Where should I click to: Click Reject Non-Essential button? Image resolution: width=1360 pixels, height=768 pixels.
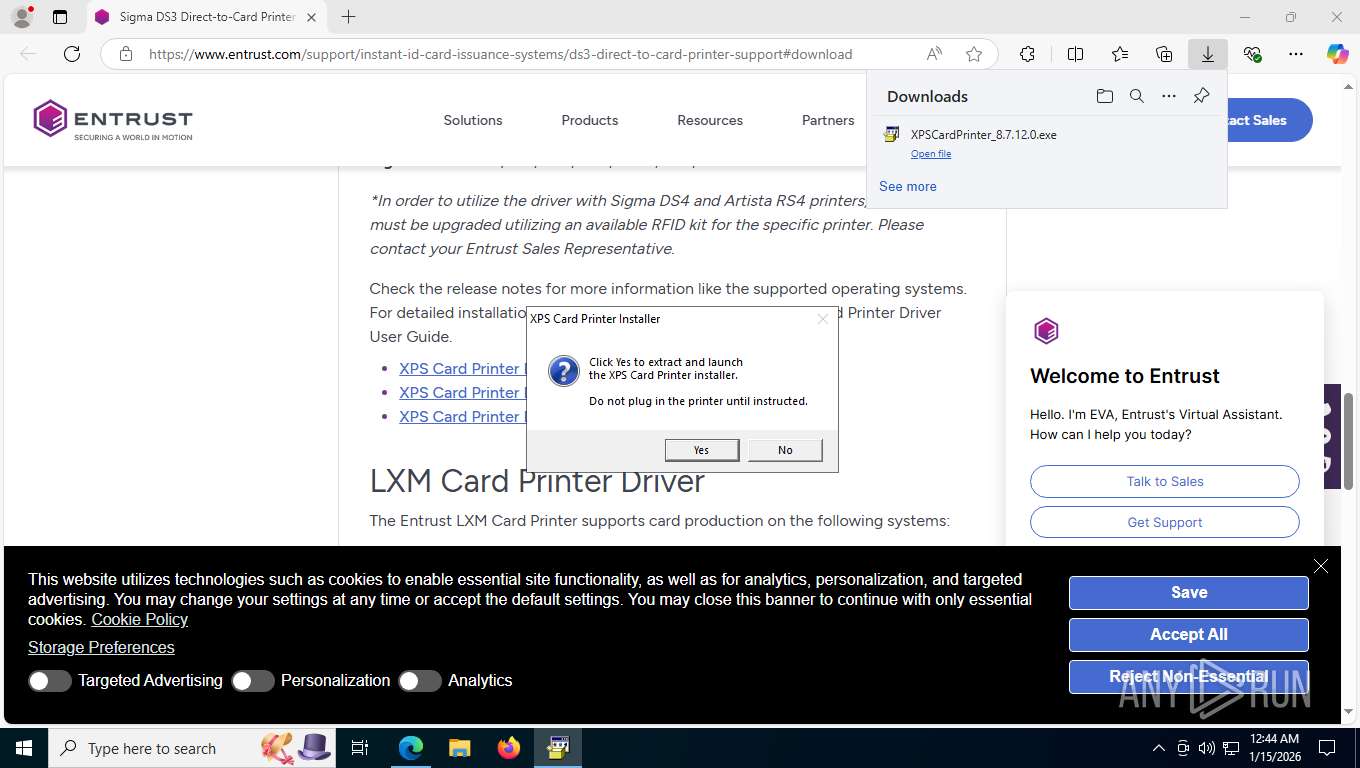(x=1189, y=677)
